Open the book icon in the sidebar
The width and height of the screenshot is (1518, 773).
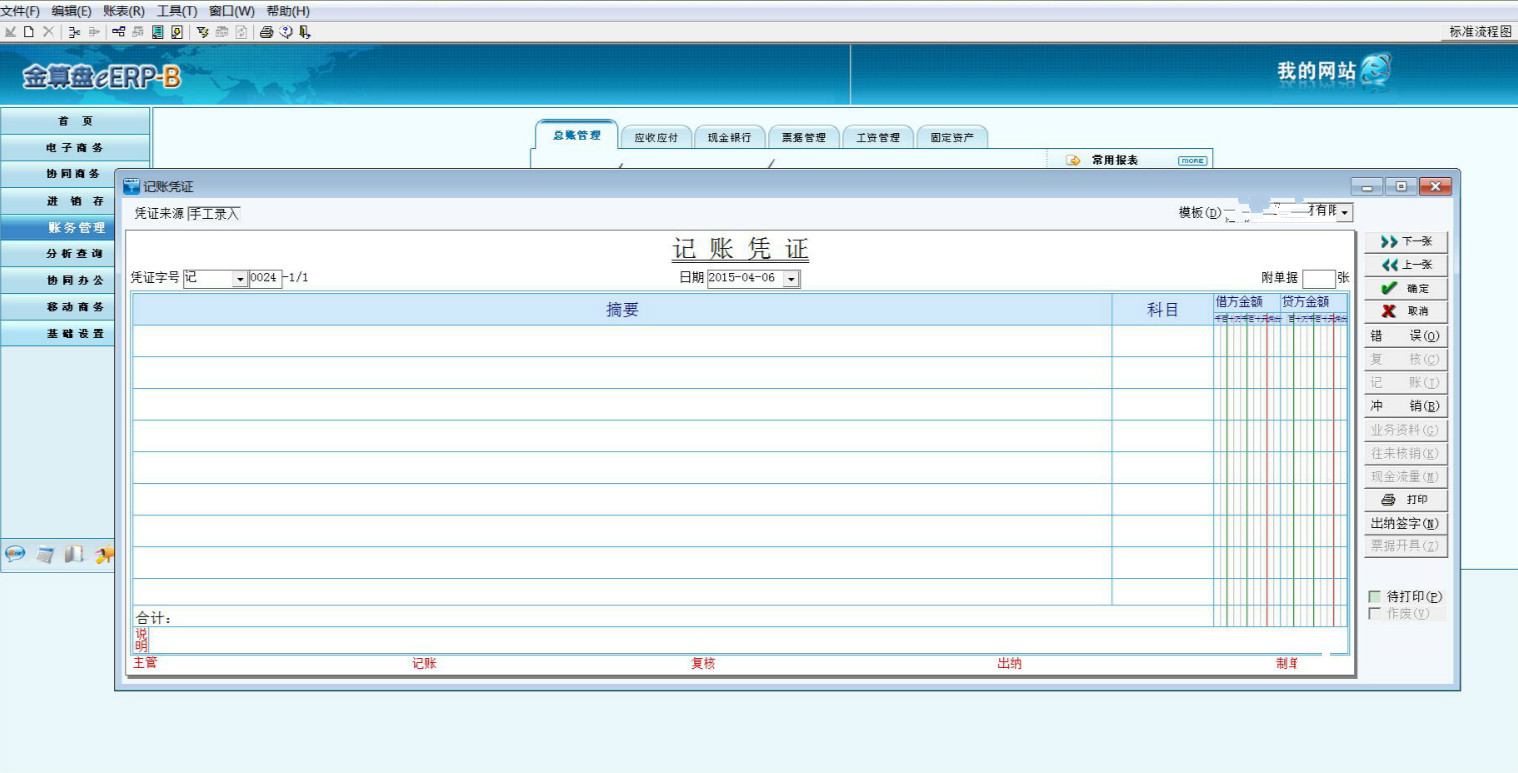[x=74, y=554]
